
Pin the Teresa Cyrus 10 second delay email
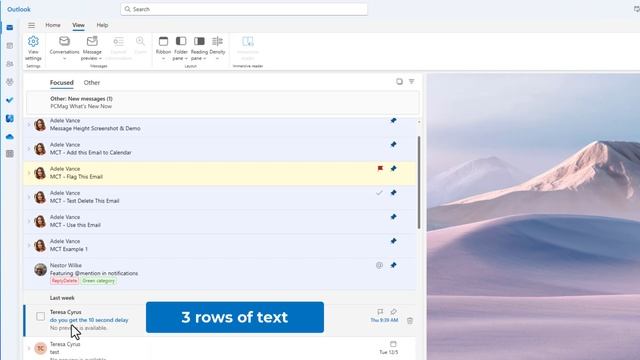pyautogui.click(x=393, y=312)
